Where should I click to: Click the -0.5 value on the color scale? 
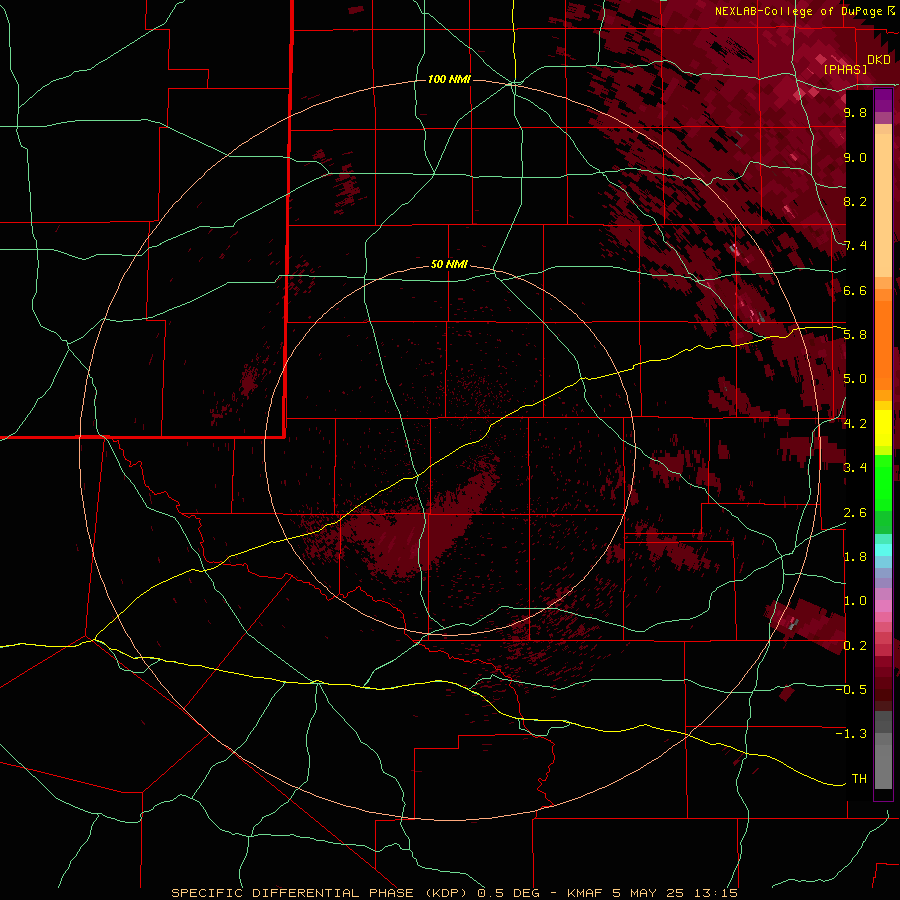(x=851, y=690)
